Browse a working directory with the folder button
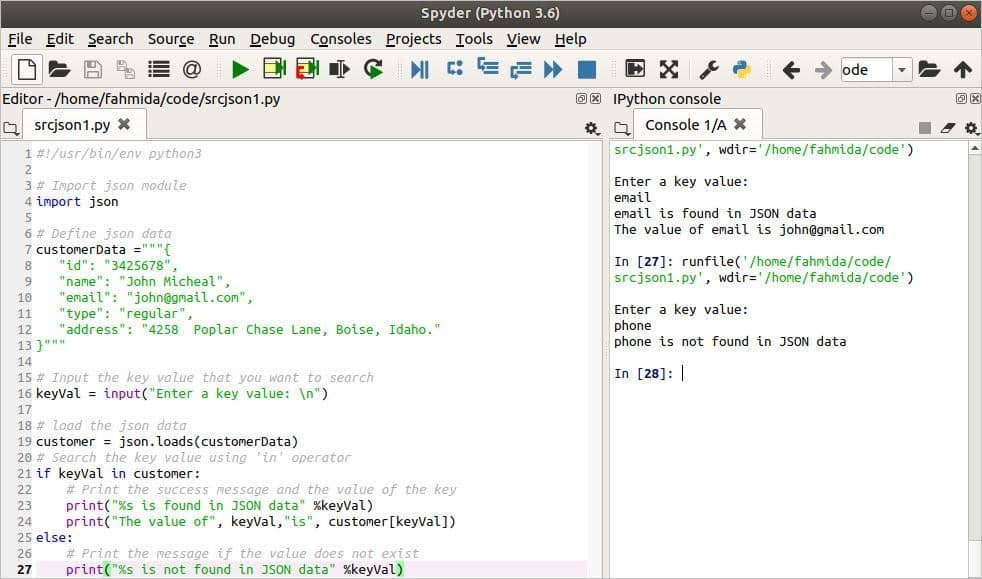 pyautogui.click(x=931, y=70)
